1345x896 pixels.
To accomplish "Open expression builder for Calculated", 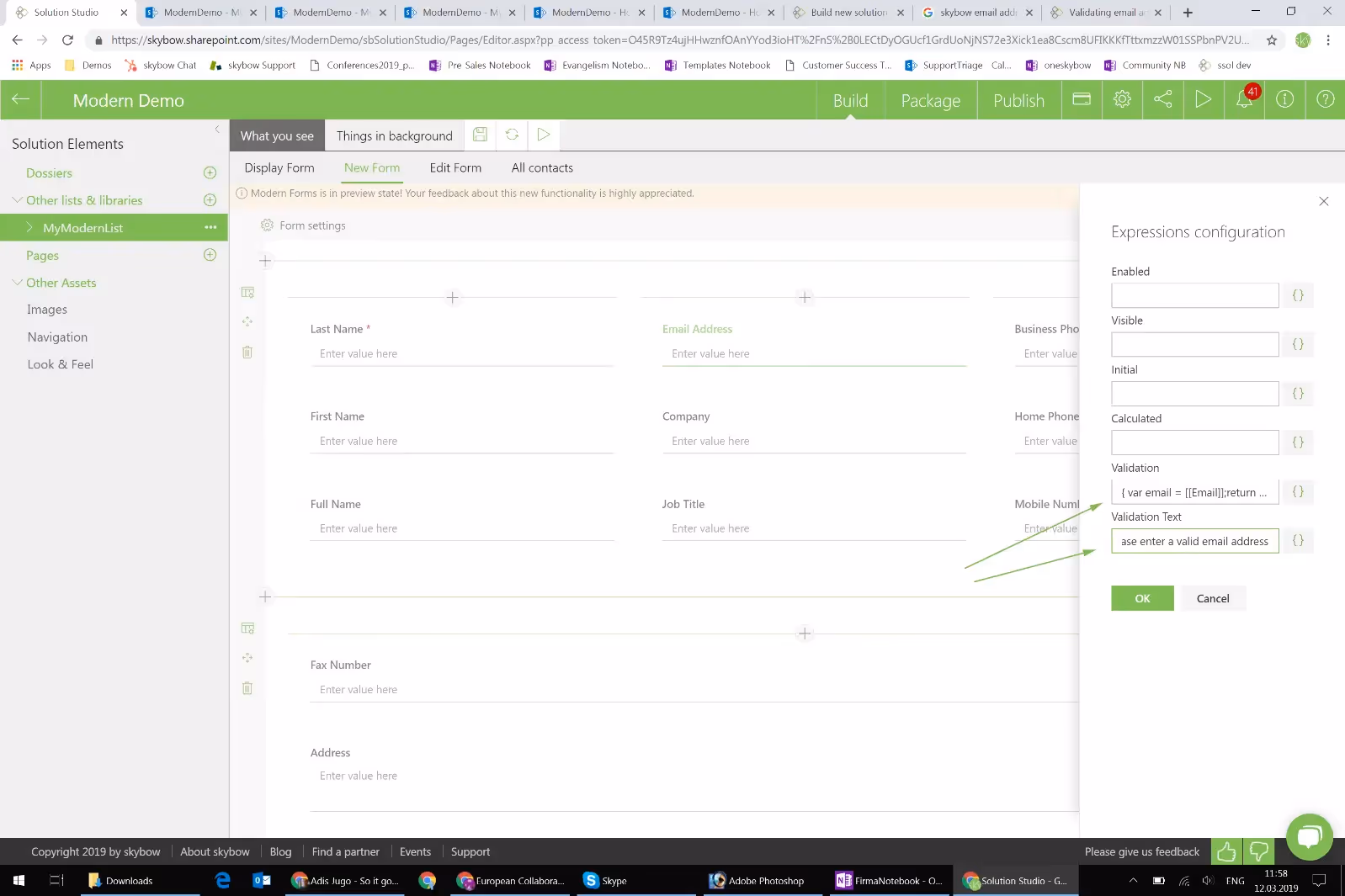I will point(1298,442).
